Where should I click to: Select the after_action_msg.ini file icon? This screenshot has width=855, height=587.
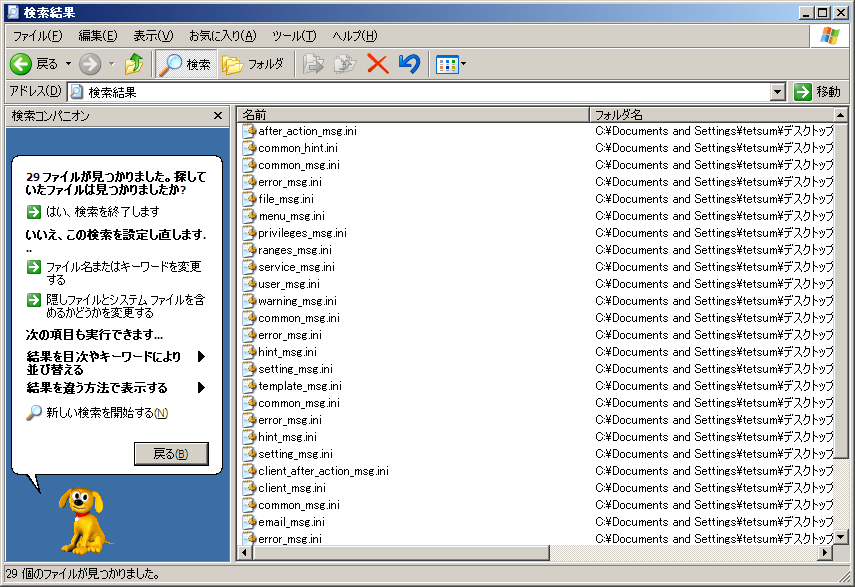point(249,131)
